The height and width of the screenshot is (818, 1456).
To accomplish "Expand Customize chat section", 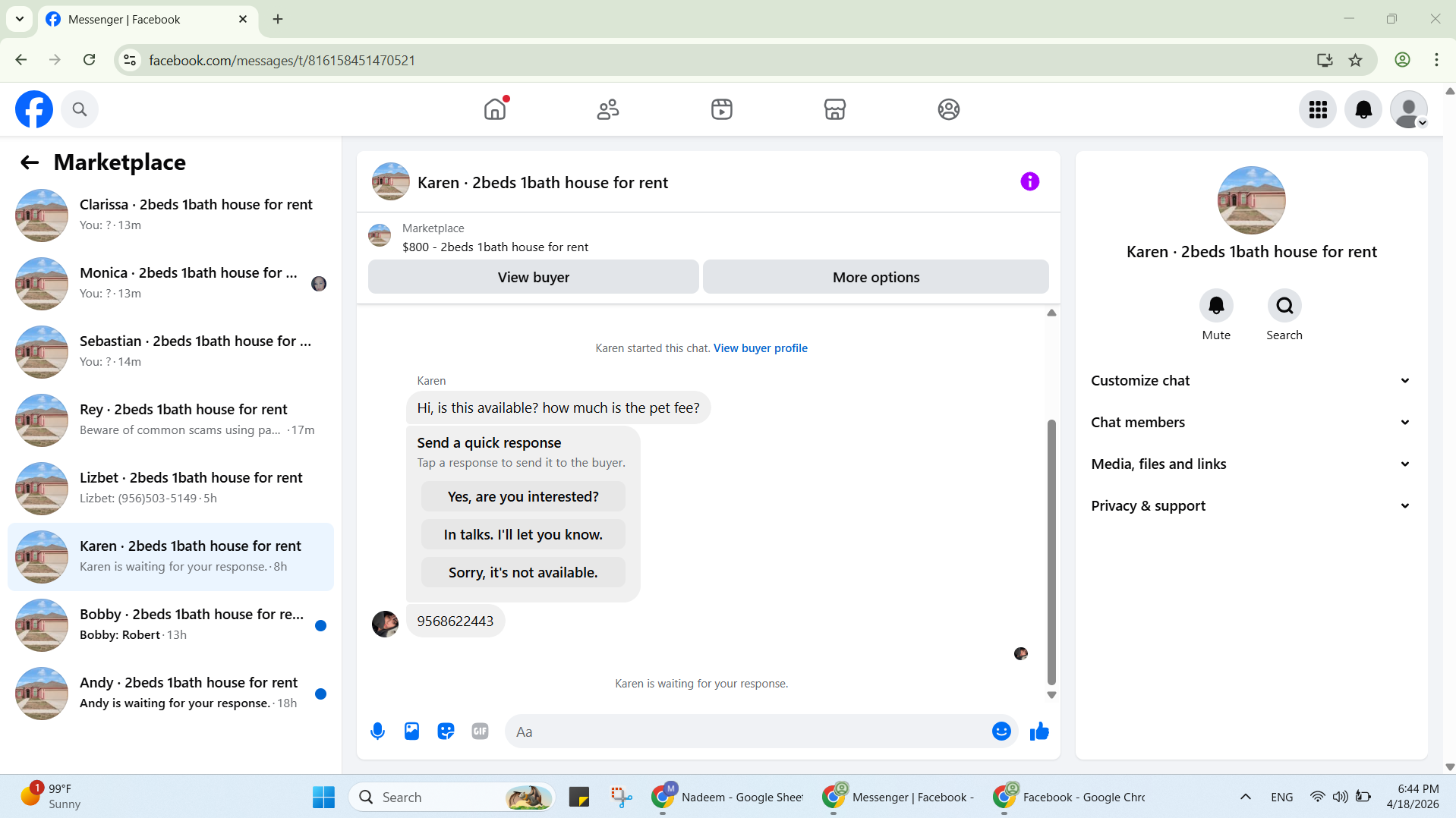I will pyautogui.click(x=1251, y=381).
